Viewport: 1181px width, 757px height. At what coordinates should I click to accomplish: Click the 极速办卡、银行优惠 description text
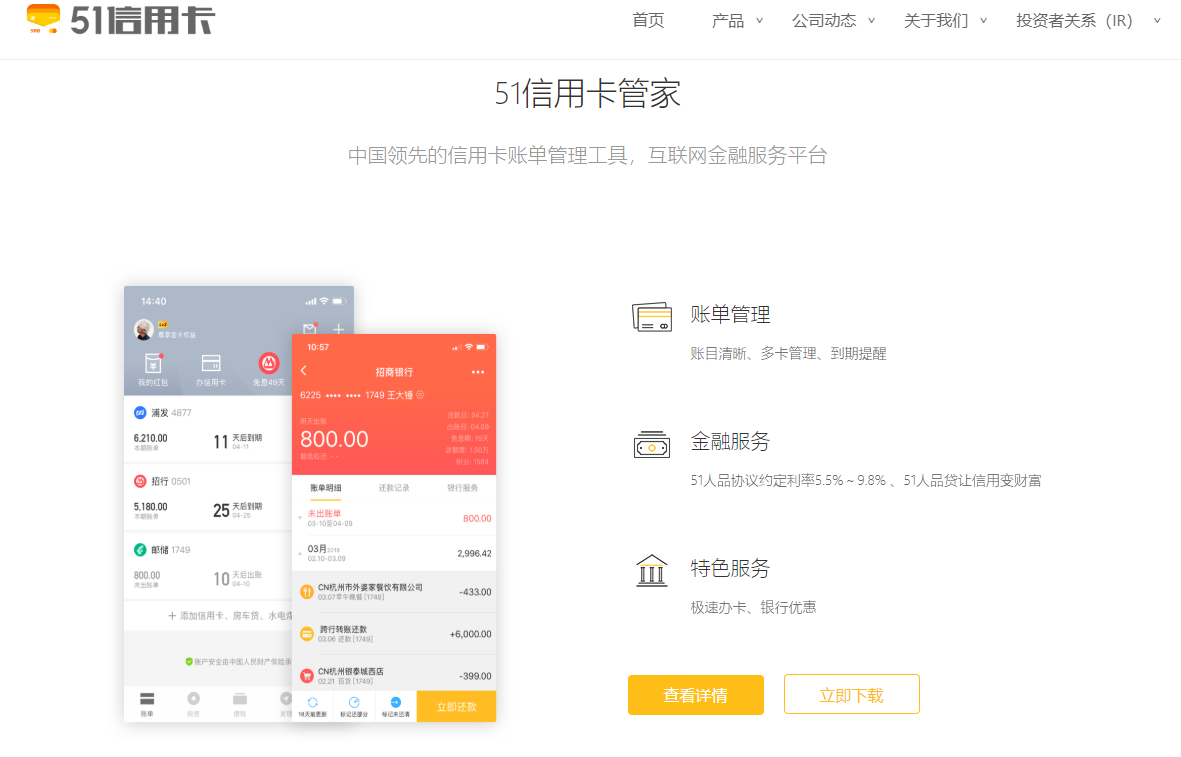pyautogui.click(x=753, y=607)
